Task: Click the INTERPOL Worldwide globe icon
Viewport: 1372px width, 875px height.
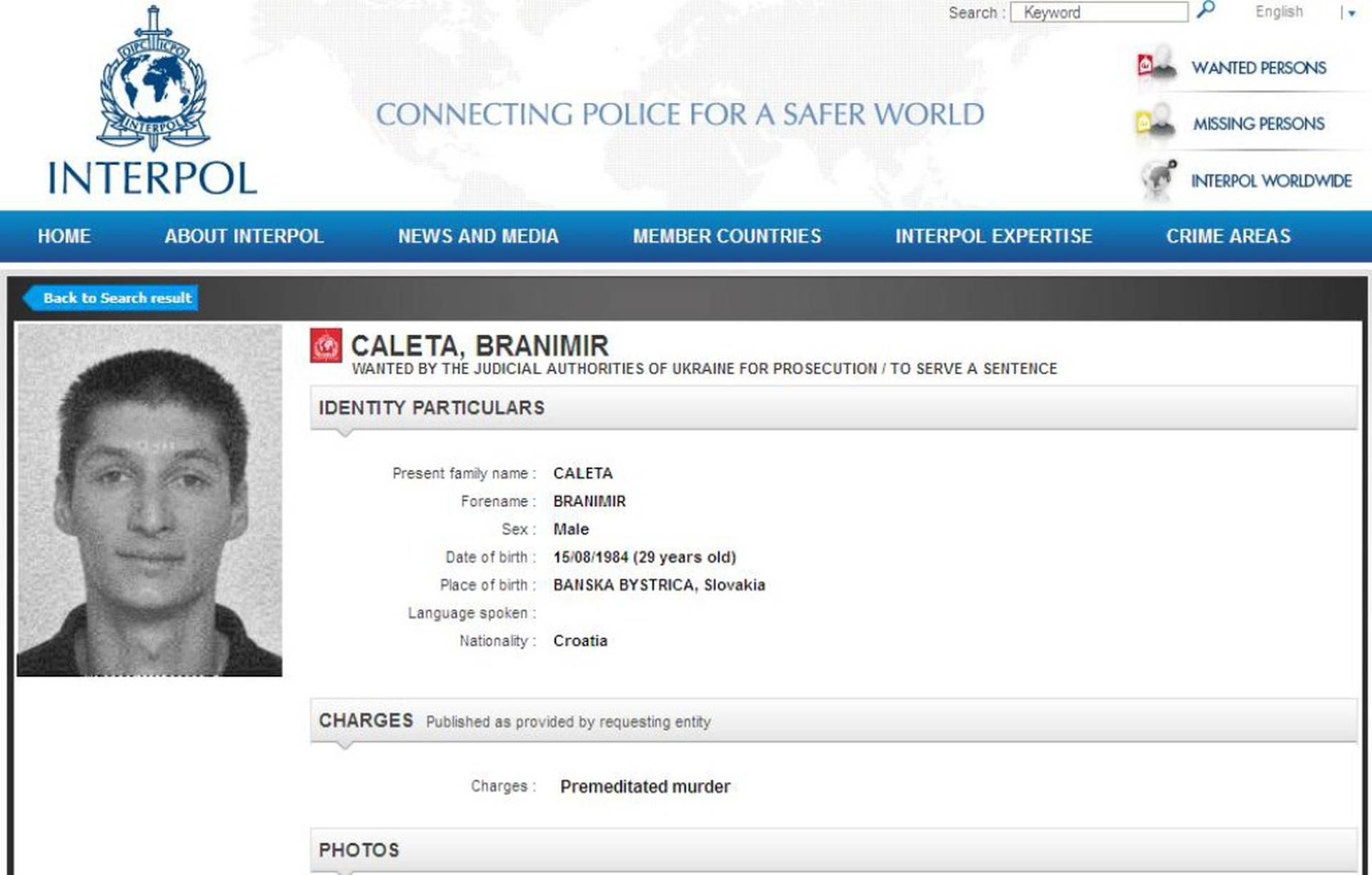Action: click(x=1158, y=178)
